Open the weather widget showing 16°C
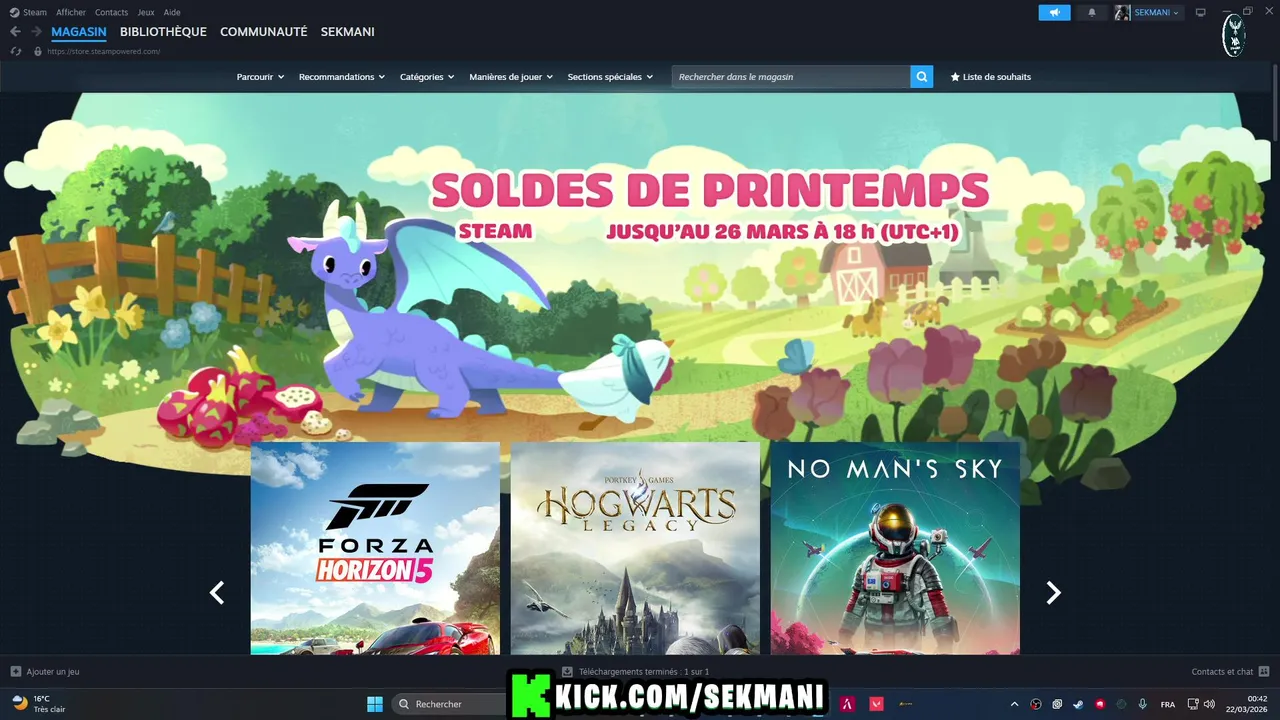The width and height of the screenshot is (1280, 720). [38, 704]
